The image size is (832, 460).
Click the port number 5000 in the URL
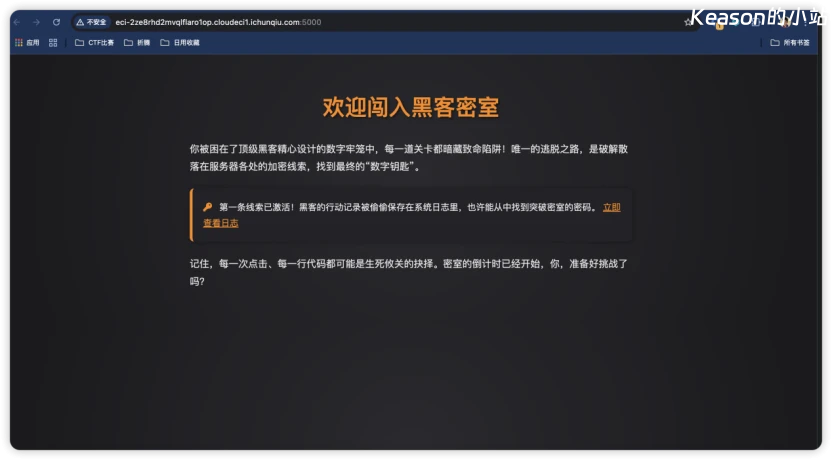[x=312, y=22]
